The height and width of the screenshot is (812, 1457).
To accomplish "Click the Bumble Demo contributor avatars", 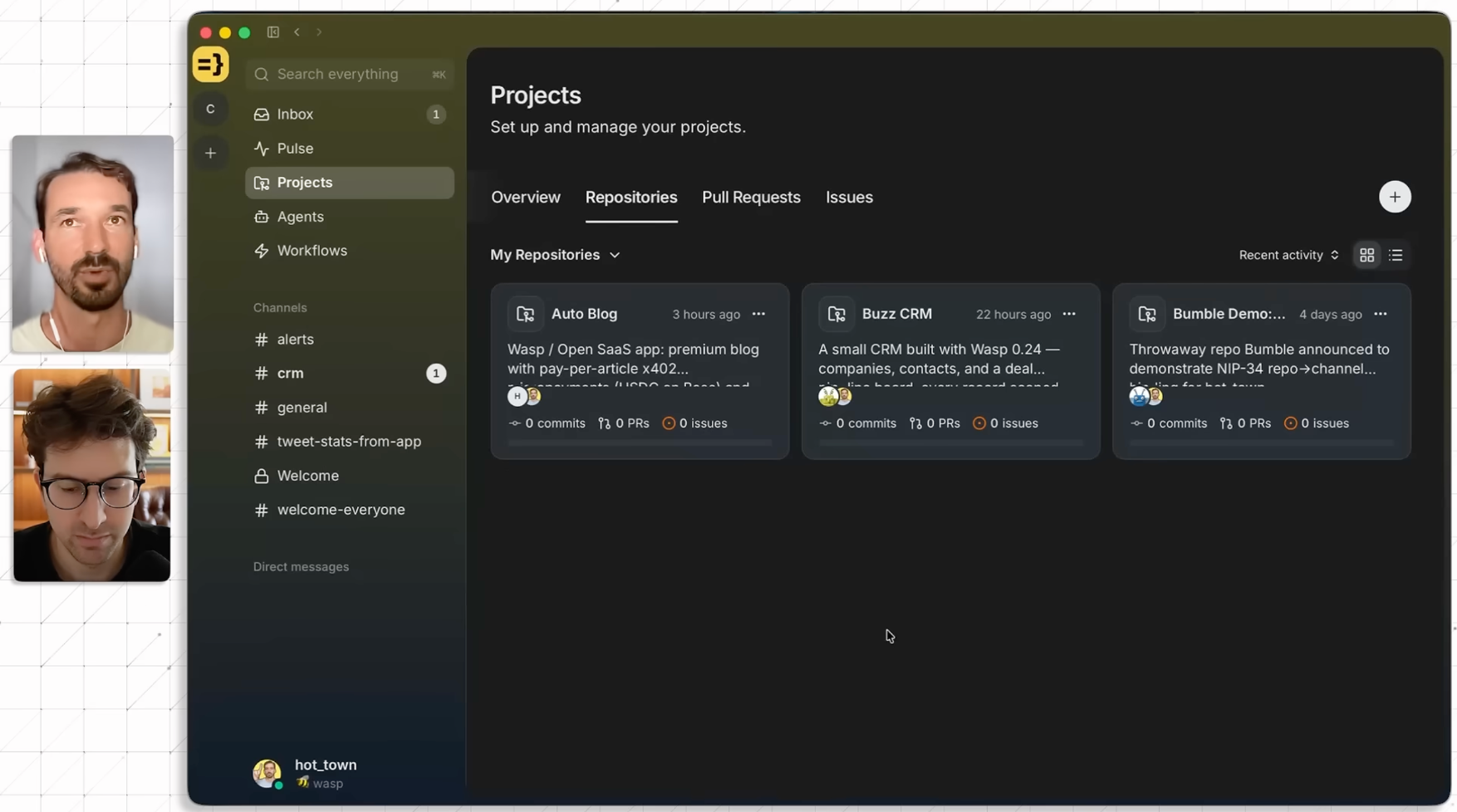I will (x=1145, y=396).
